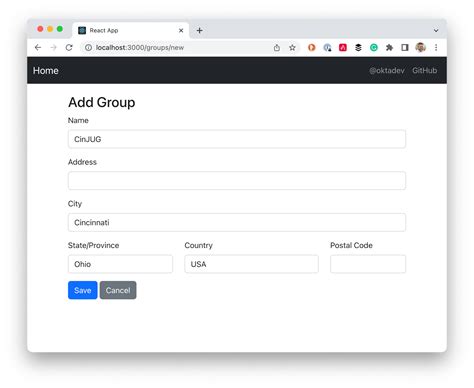Image resolution: width=474 pixels, height=388 pixels.
Task: Click the site info icon in the address bar
Action: (x=88, y=48)
